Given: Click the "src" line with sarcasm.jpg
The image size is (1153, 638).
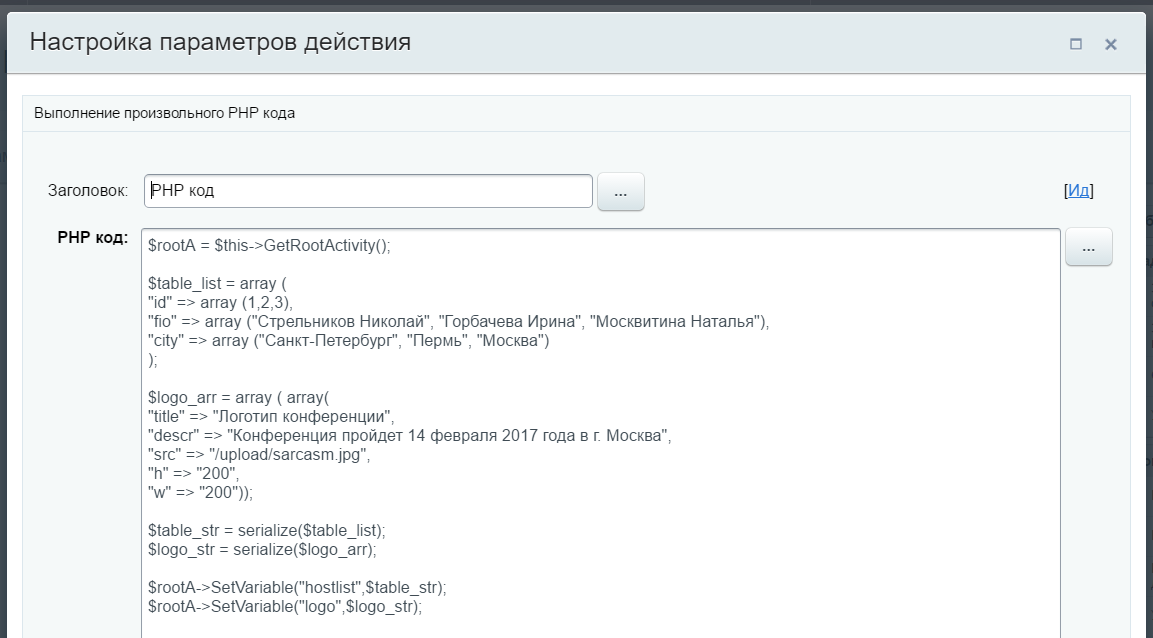Looking at the screenshot, I should [x=259, y=455].
